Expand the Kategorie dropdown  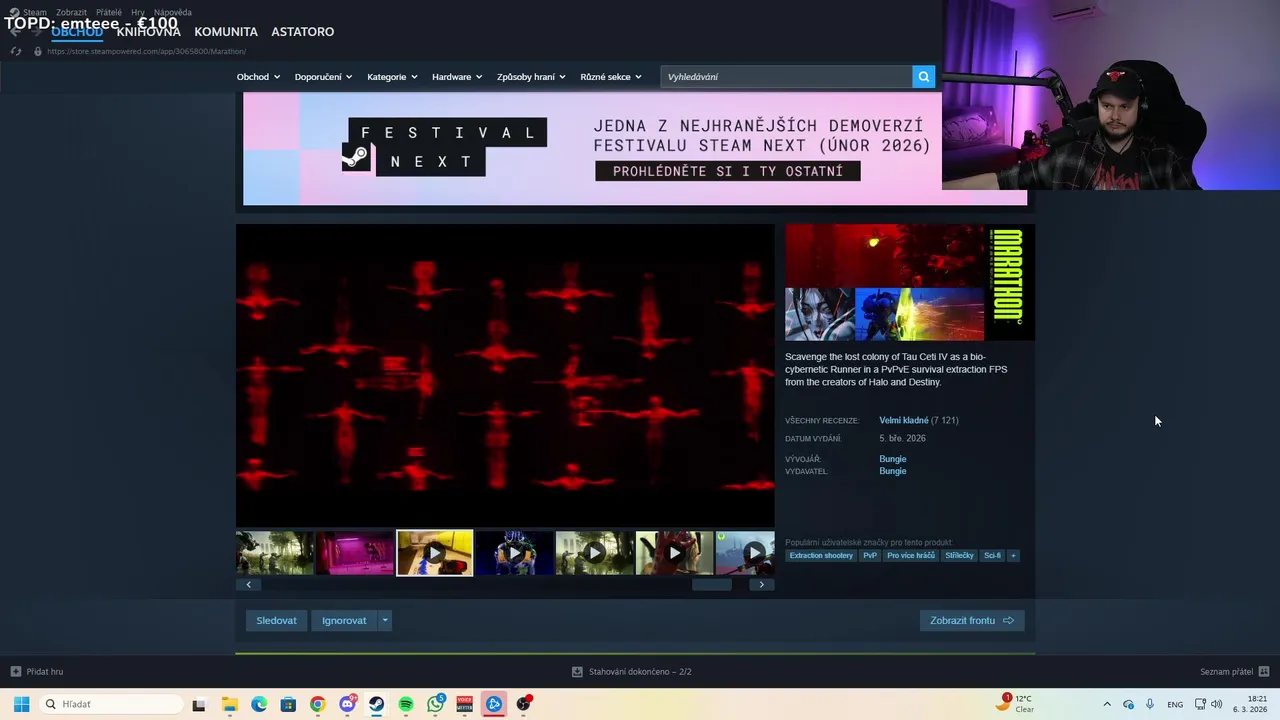coord(392,77)
